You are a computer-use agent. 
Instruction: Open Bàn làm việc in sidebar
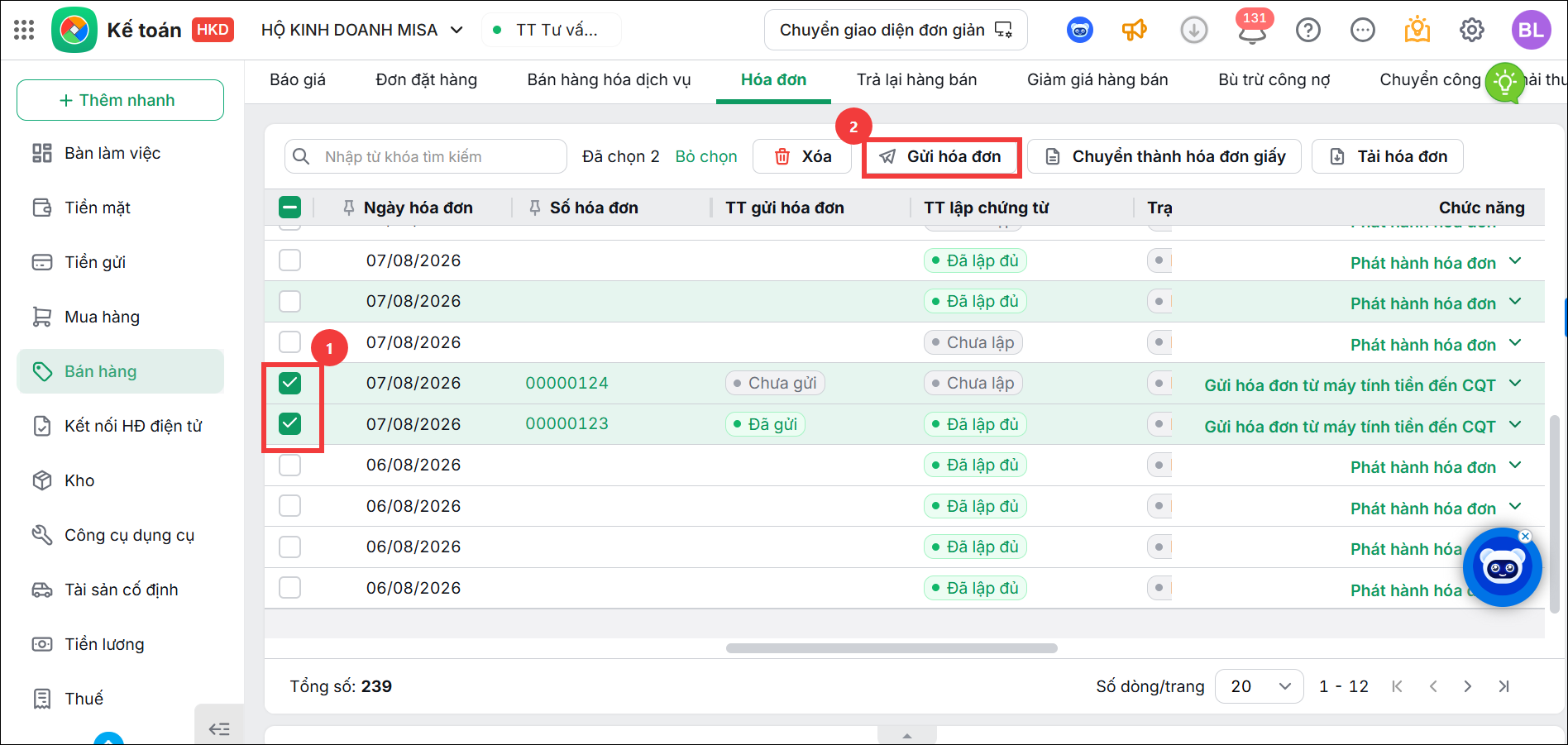pos(120,153)
